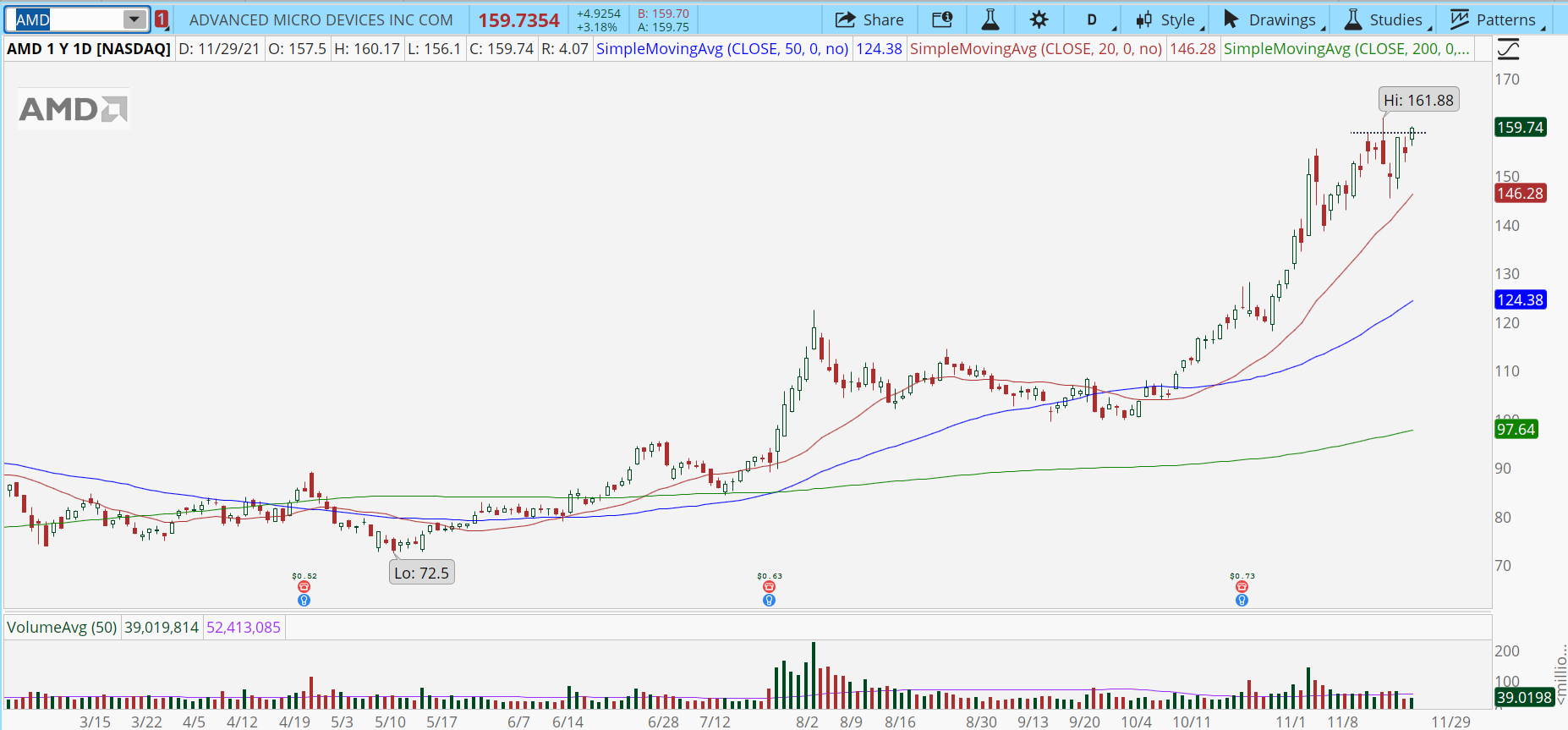The width and height of the screenshot is (1568, 730).
Task: Click the +3.18% percent change
Action: coord(596,27)
